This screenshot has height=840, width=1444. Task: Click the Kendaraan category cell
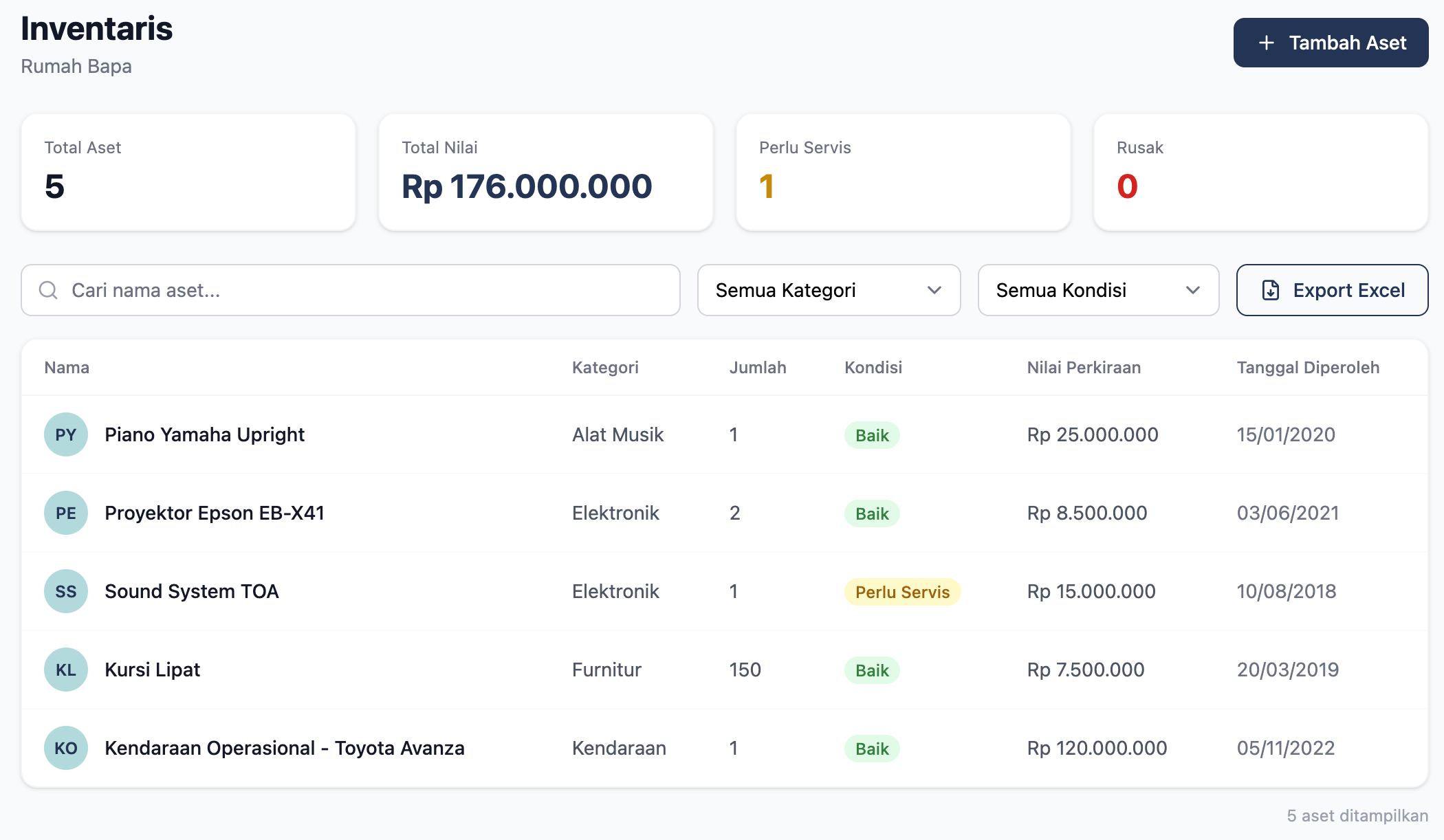point(619,748)
